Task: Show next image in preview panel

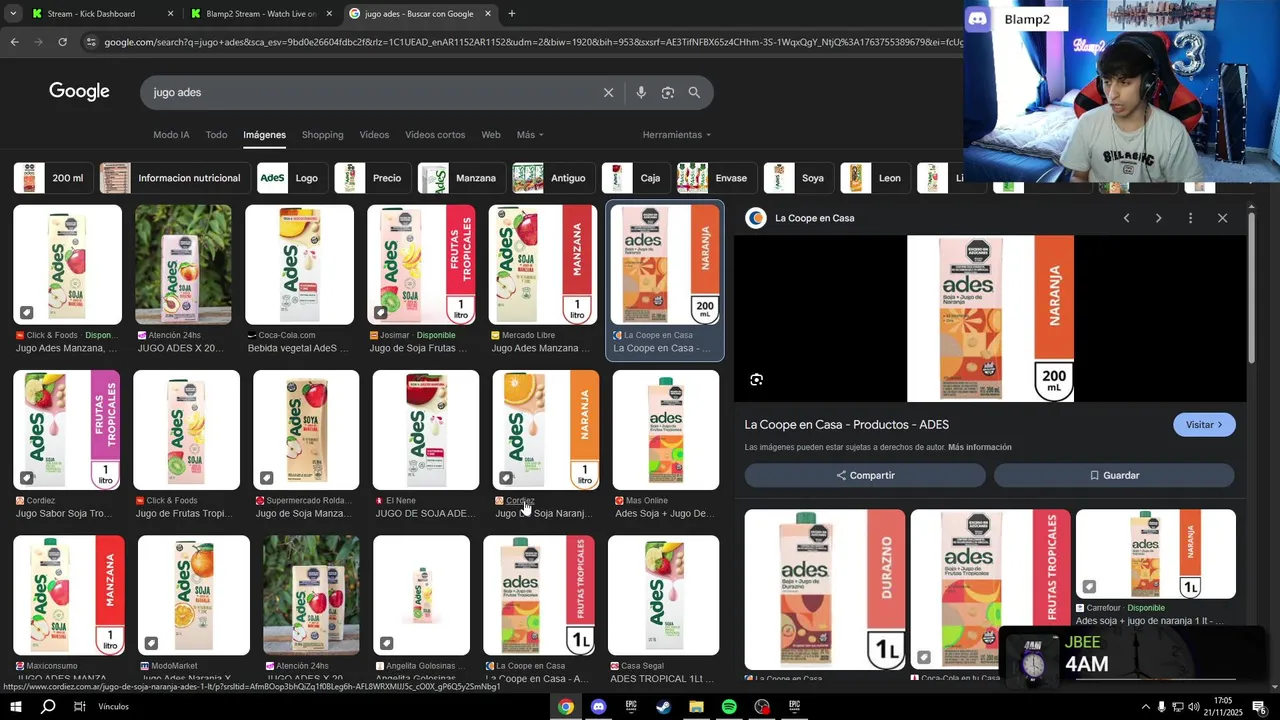Action: click(x=1158, y=218)
